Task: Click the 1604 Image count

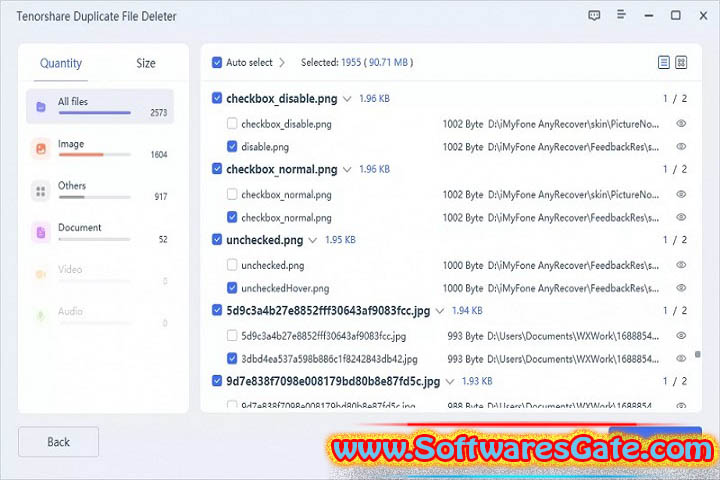Action: 159,155
